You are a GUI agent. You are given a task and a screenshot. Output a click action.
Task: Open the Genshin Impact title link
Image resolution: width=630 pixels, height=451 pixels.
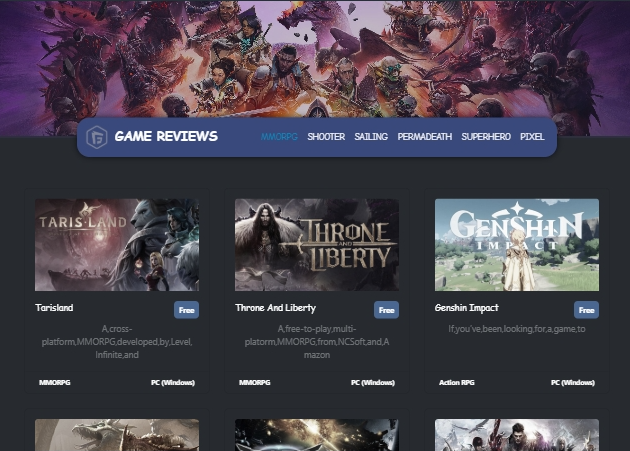tap(466, 308)
